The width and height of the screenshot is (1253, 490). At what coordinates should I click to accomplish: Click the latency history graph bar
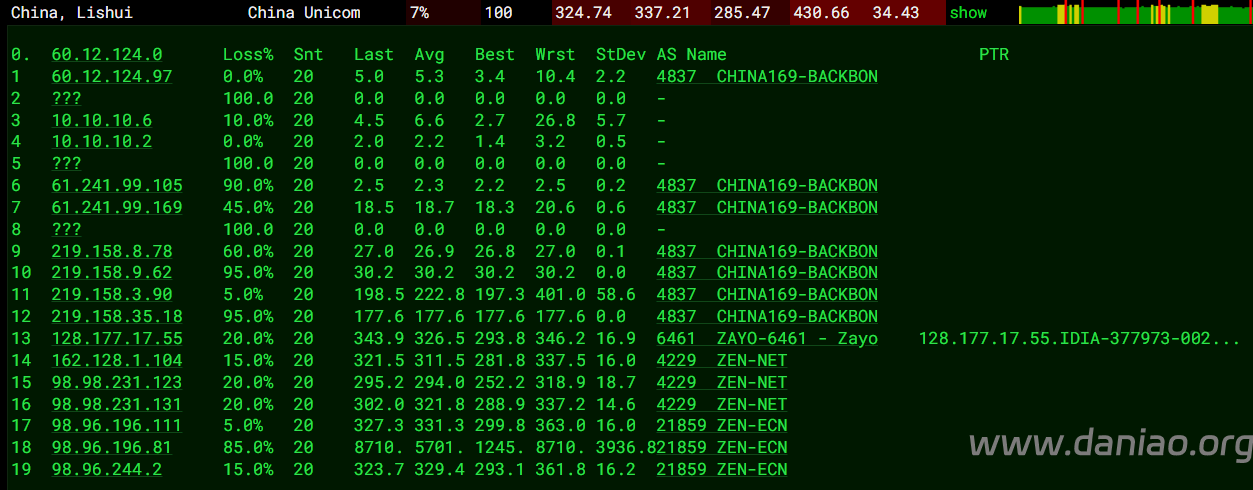[1132, 13]
